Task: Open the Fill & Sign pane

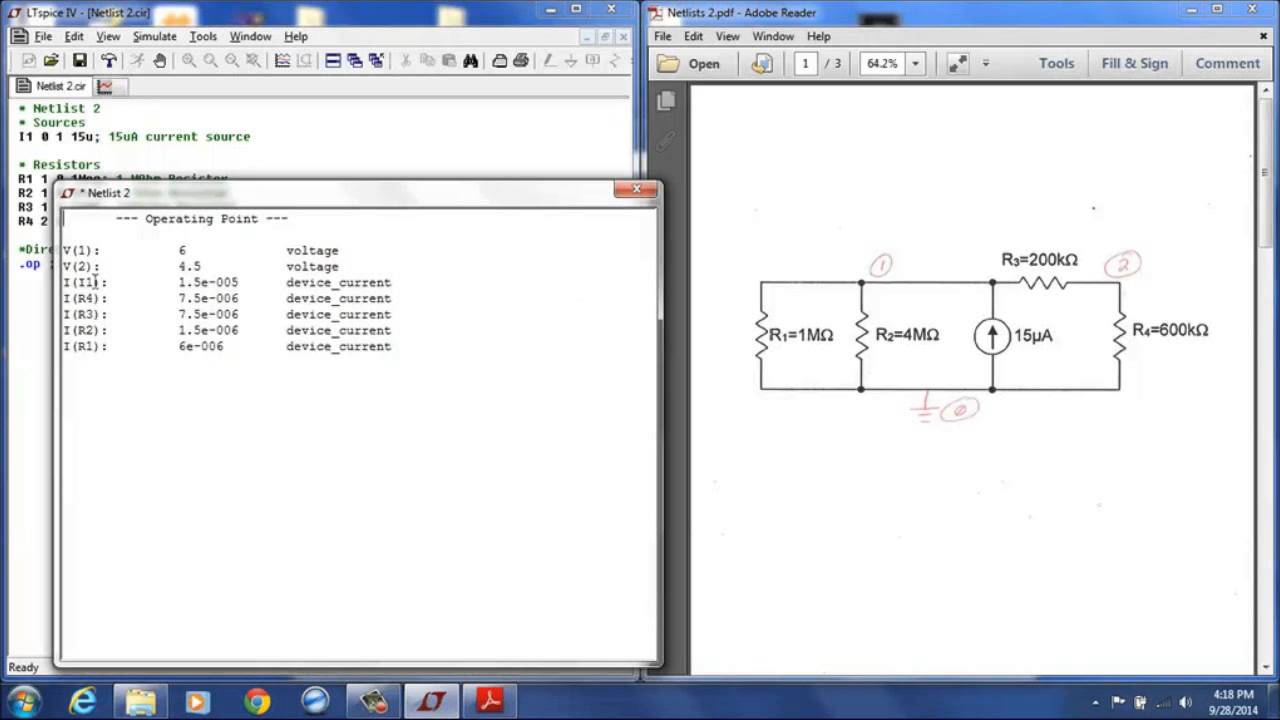Action: click(1134, 63)
